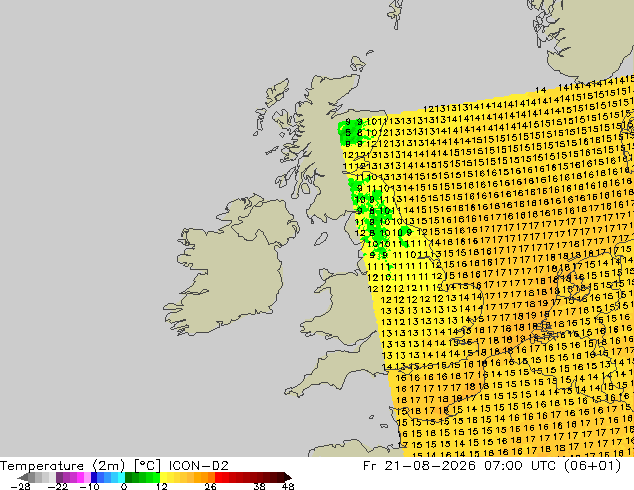
Task: Click the '12' legend scale value
Action: (162, 486)
